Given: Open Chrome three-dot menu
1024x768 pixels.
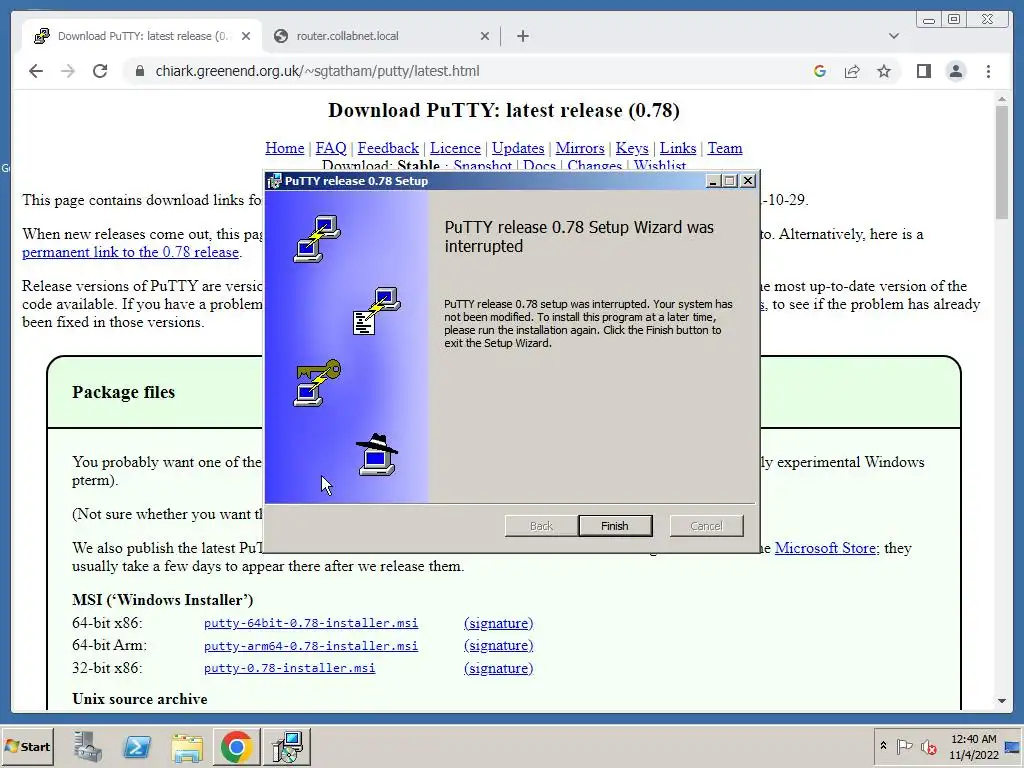Looking at the screenshot, I should click(988, 71).
